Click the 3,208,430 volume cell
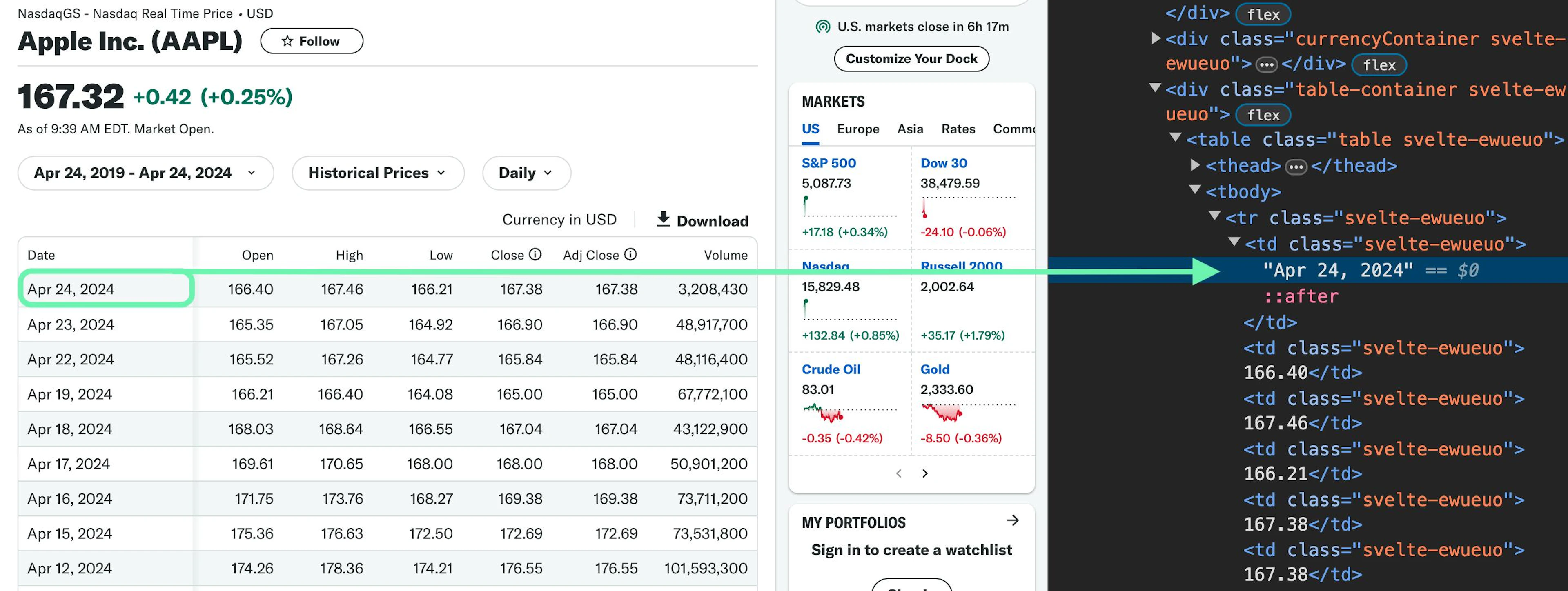 point(713,289)
